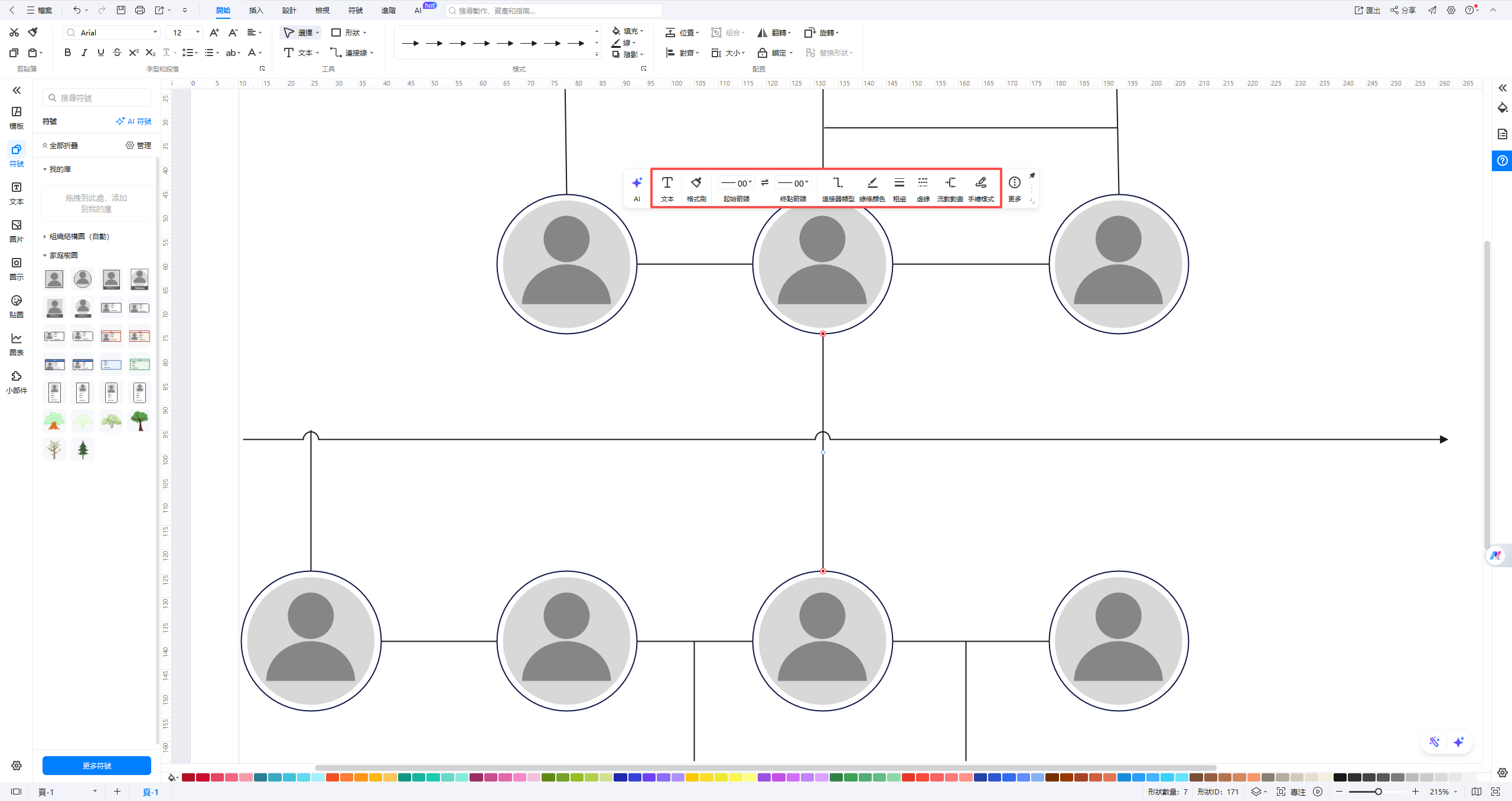Viewport: 1512px width, 801px height.
Task: Click the line color pencil icon
Action: pyautogui.click(x=872, y=183)
